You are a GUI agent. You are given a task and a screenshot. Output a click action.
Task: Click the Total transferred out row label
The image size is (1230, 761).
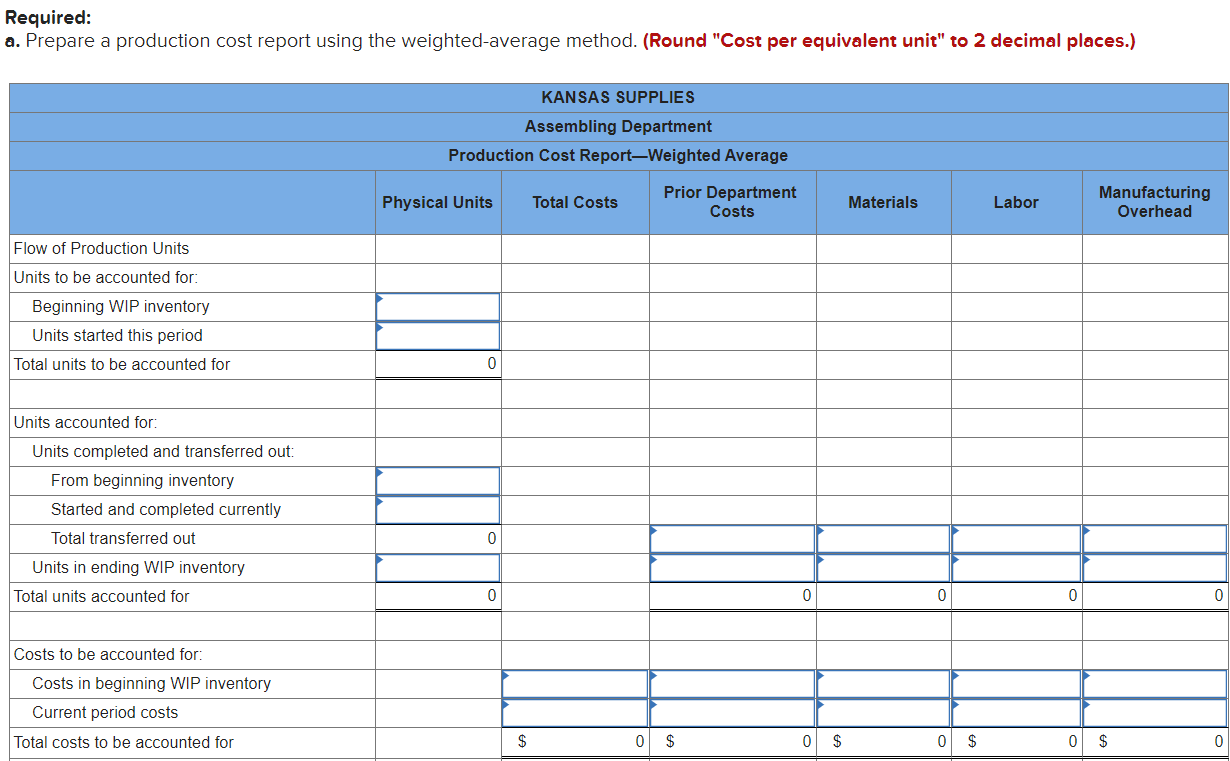coord(123,538)
